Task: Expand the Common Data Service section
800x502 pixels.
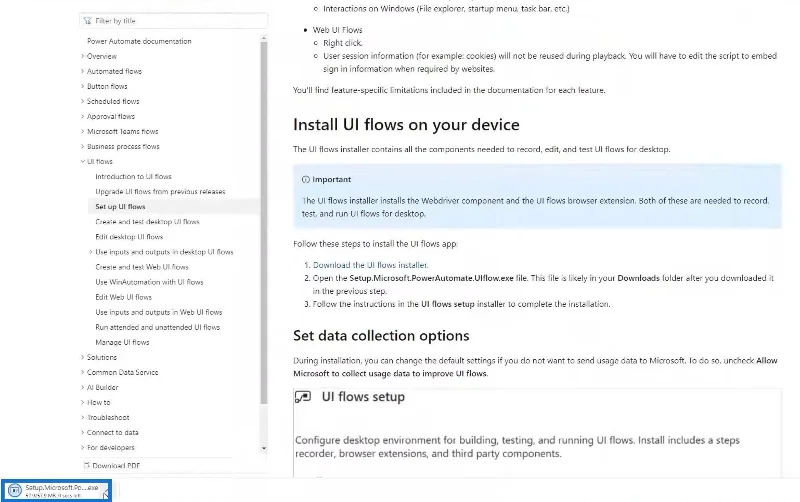Action: 122,372
